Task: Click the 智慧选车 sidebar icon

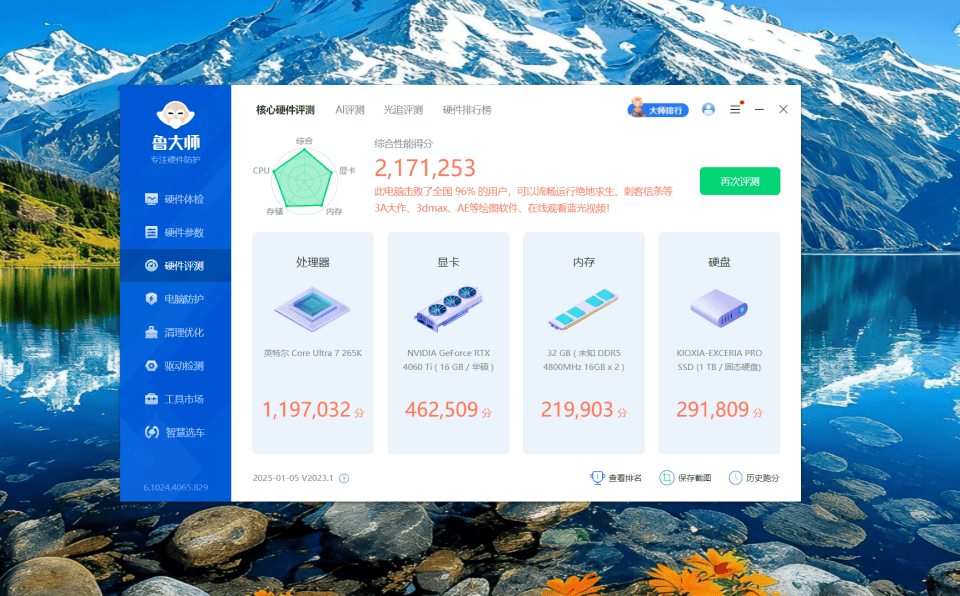Action: pyautogui.click(x=151, y=432)
